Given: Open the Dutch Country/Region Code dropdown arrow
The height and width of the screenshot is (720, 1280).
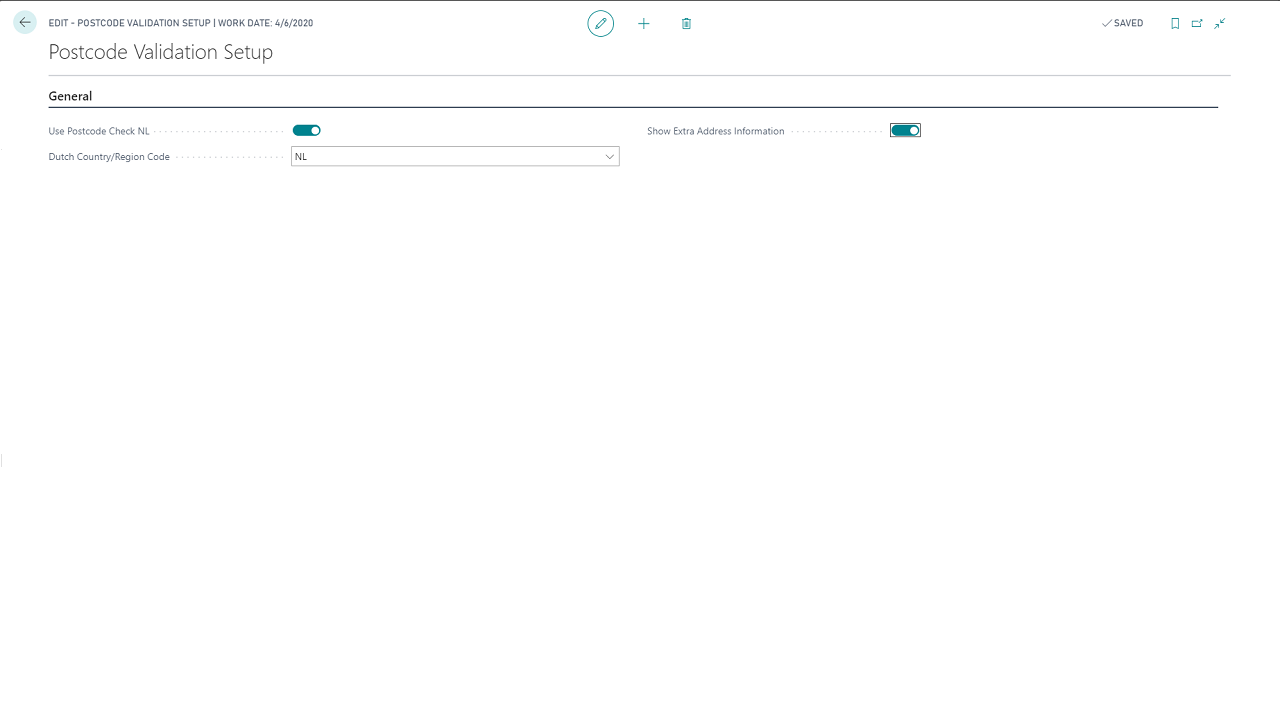Looking at the screenshot, I should [x=609, y=157].
